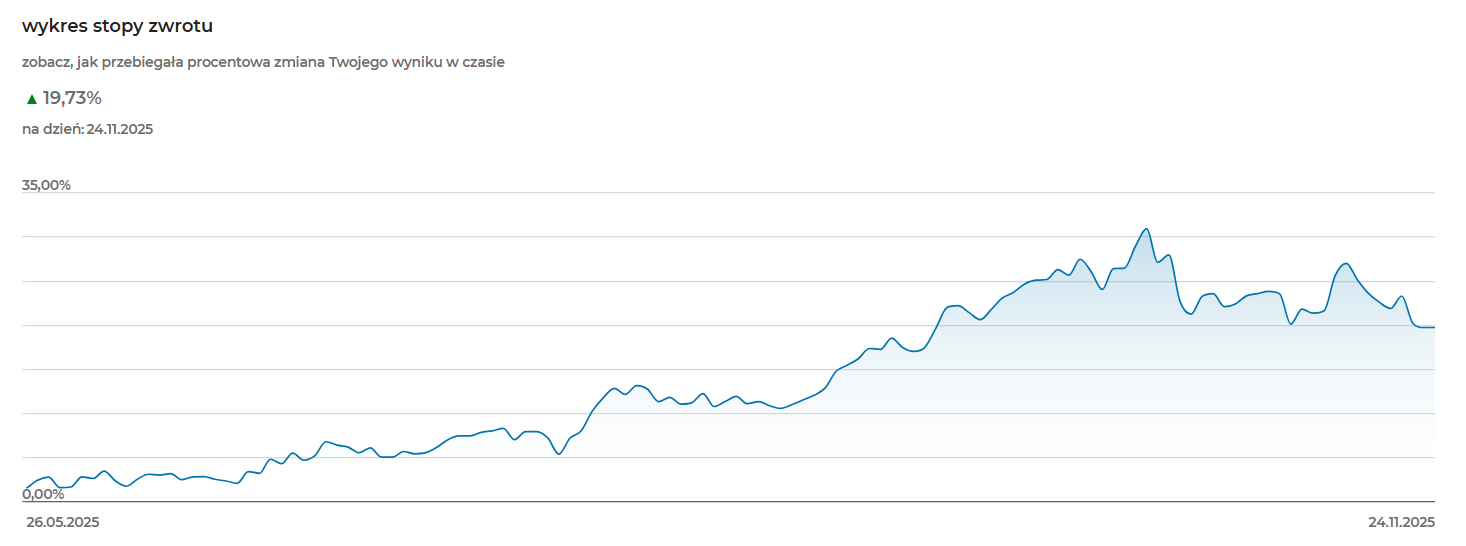
Task: Select the 0,00% y-axis label
Action: click(x=43, y=494)
